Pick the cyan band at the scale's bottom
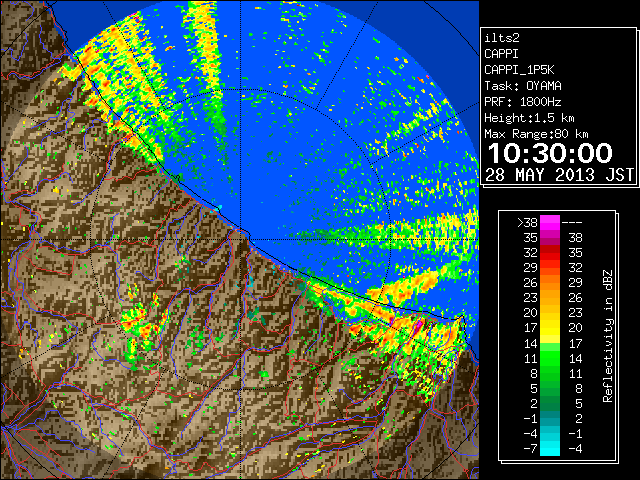This screenshot has height=480, width=640. pyautogui.click(x=550, y=449)
